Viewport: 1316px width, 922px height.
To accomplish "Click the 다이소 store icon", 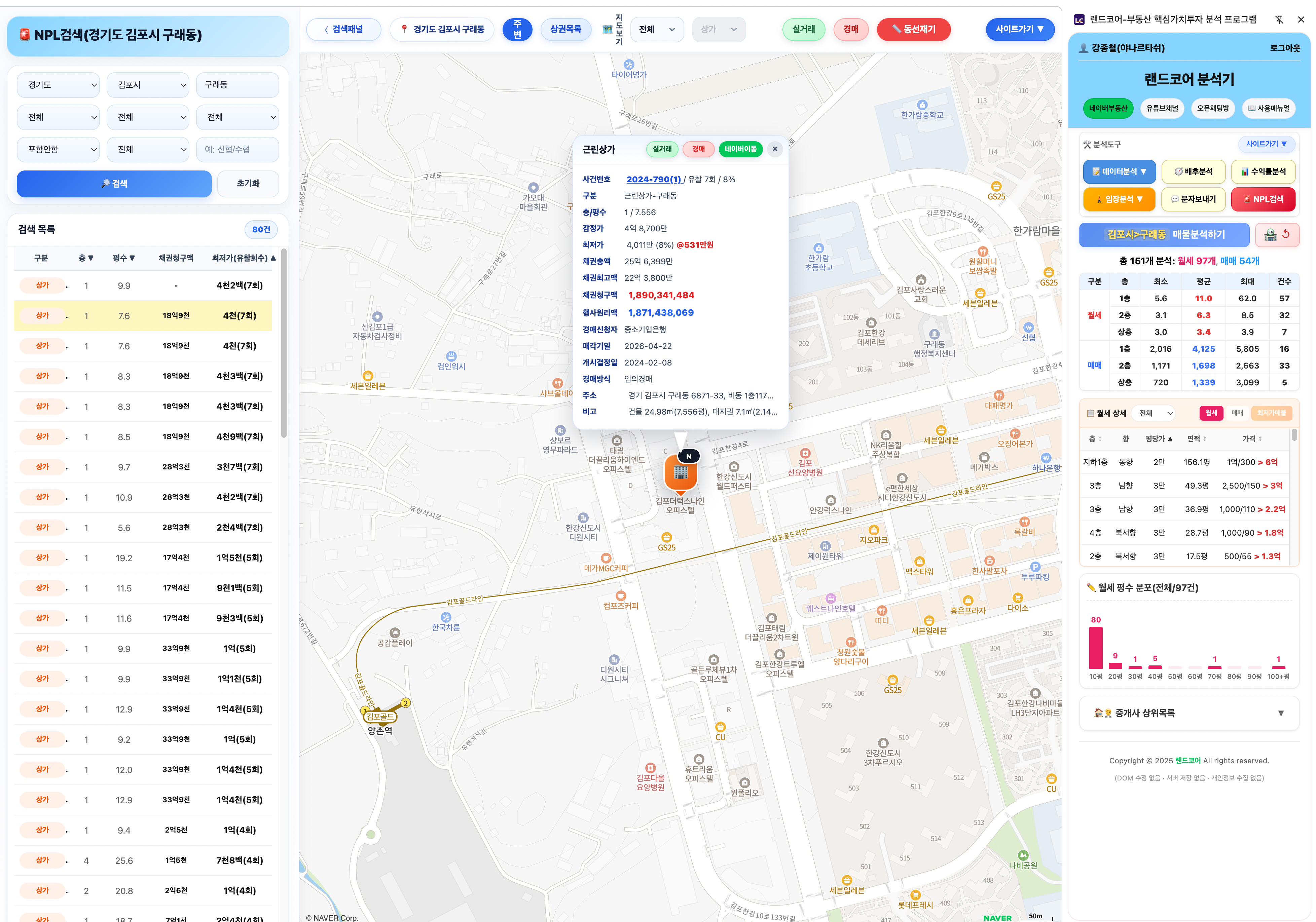I will click(1017, 598).
